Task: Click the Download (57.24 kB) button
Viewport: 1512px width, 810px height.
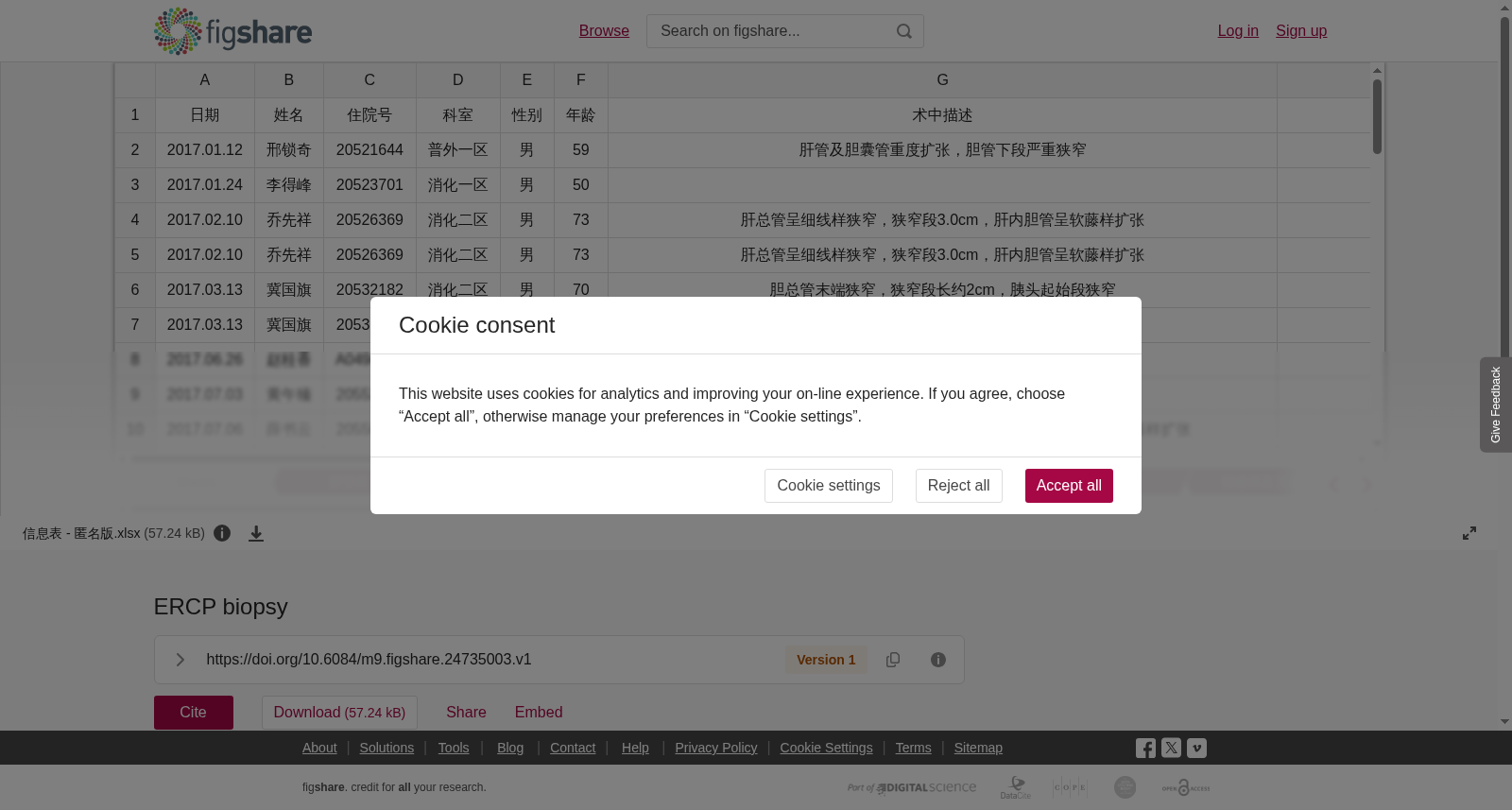Action: coord(339,713)
